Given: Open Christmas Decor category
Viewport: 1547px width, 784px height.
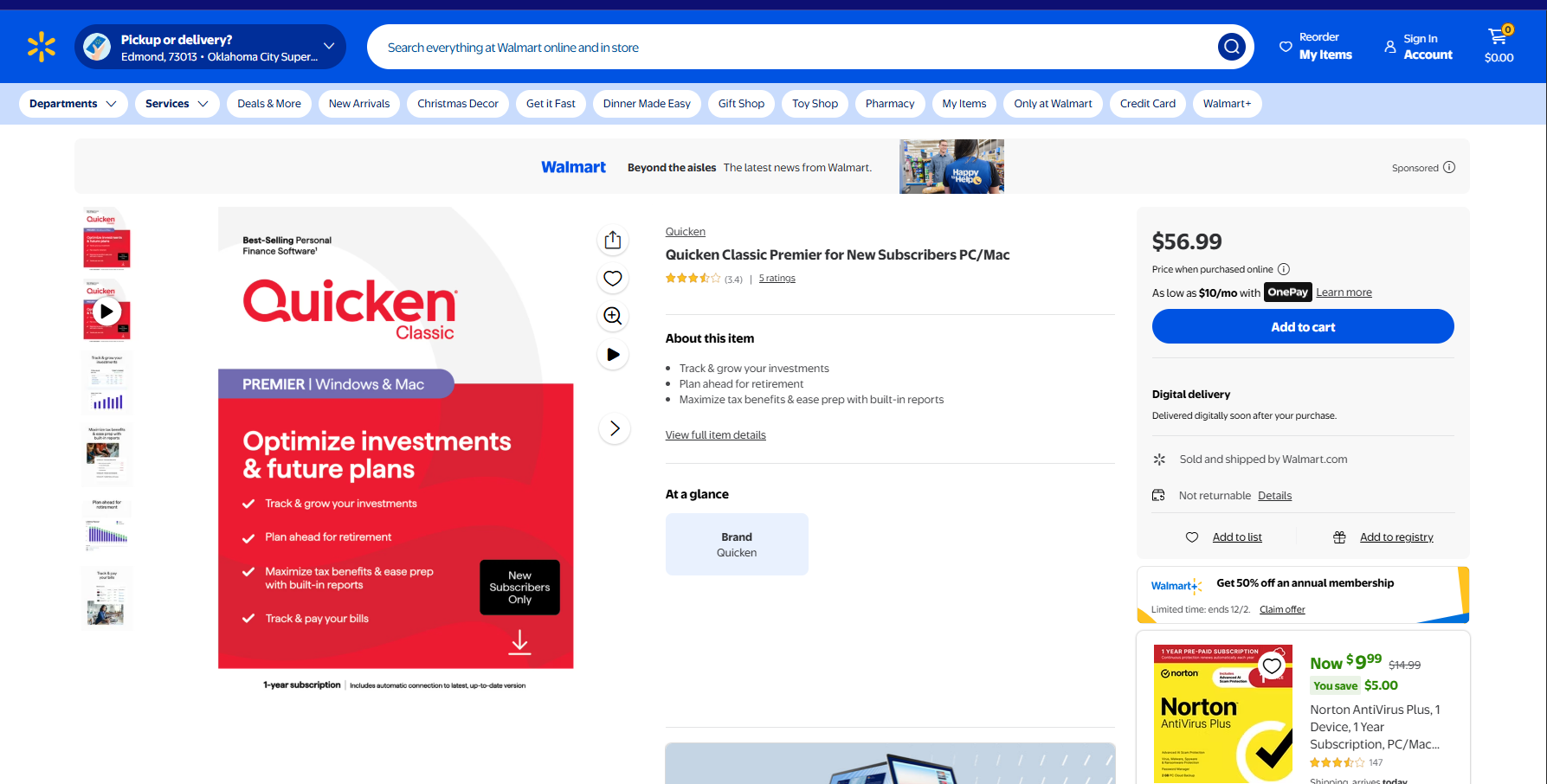Looking at the screenshot, I should (458, 104).
